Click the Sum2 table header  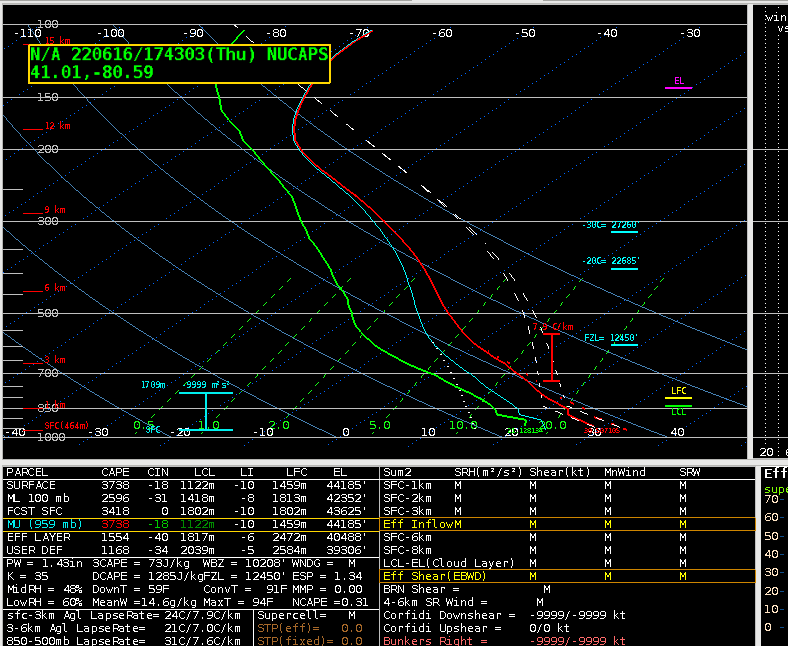[x=397, y=473]
